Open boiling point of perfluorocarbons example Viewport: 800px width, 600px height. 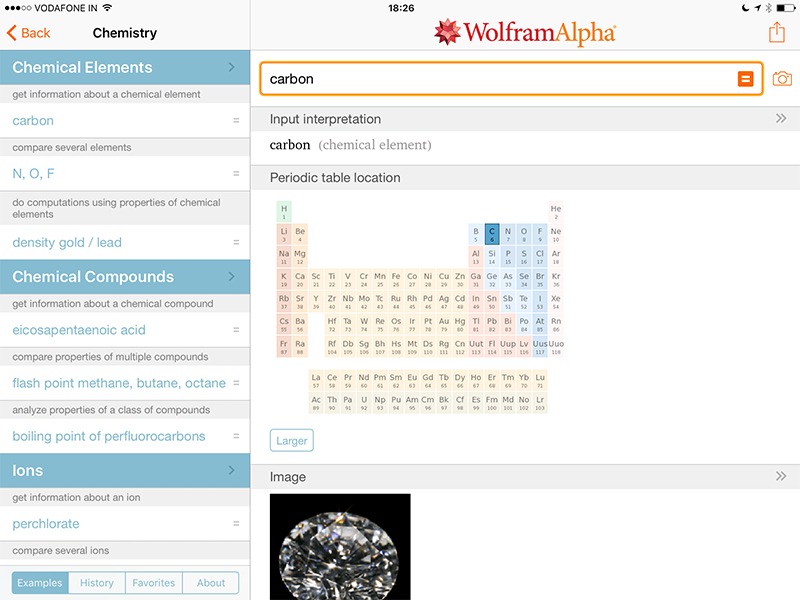pyautogui.click(x=125, y=436)
